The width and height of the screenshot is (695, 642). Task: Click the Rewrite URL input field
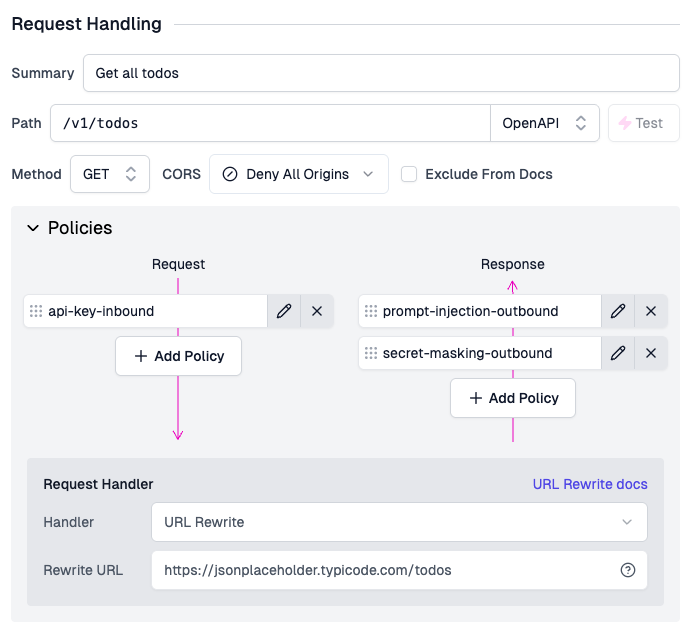point(399,570)
